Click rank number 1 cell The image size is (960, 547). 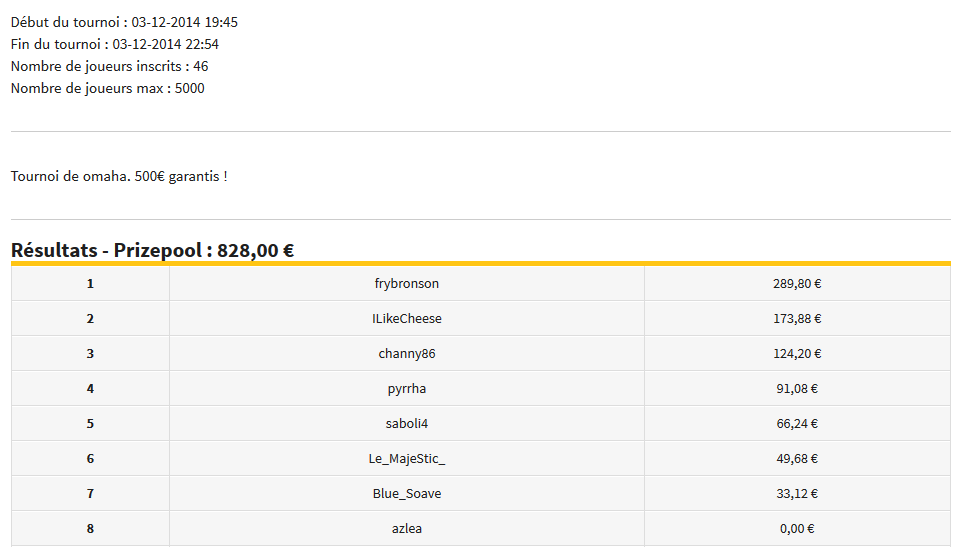point(90,284)
